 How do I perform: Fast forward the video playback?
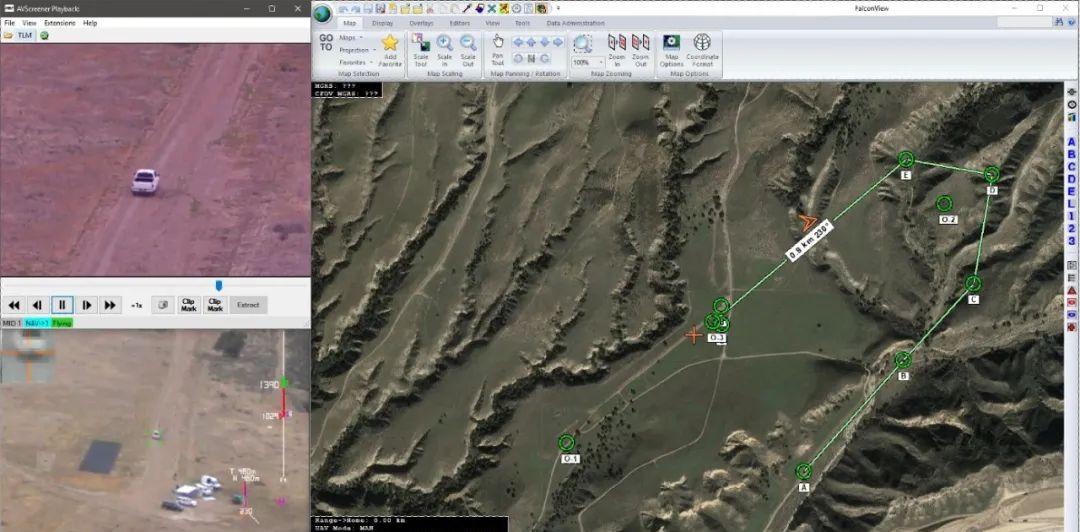point(110,305)
